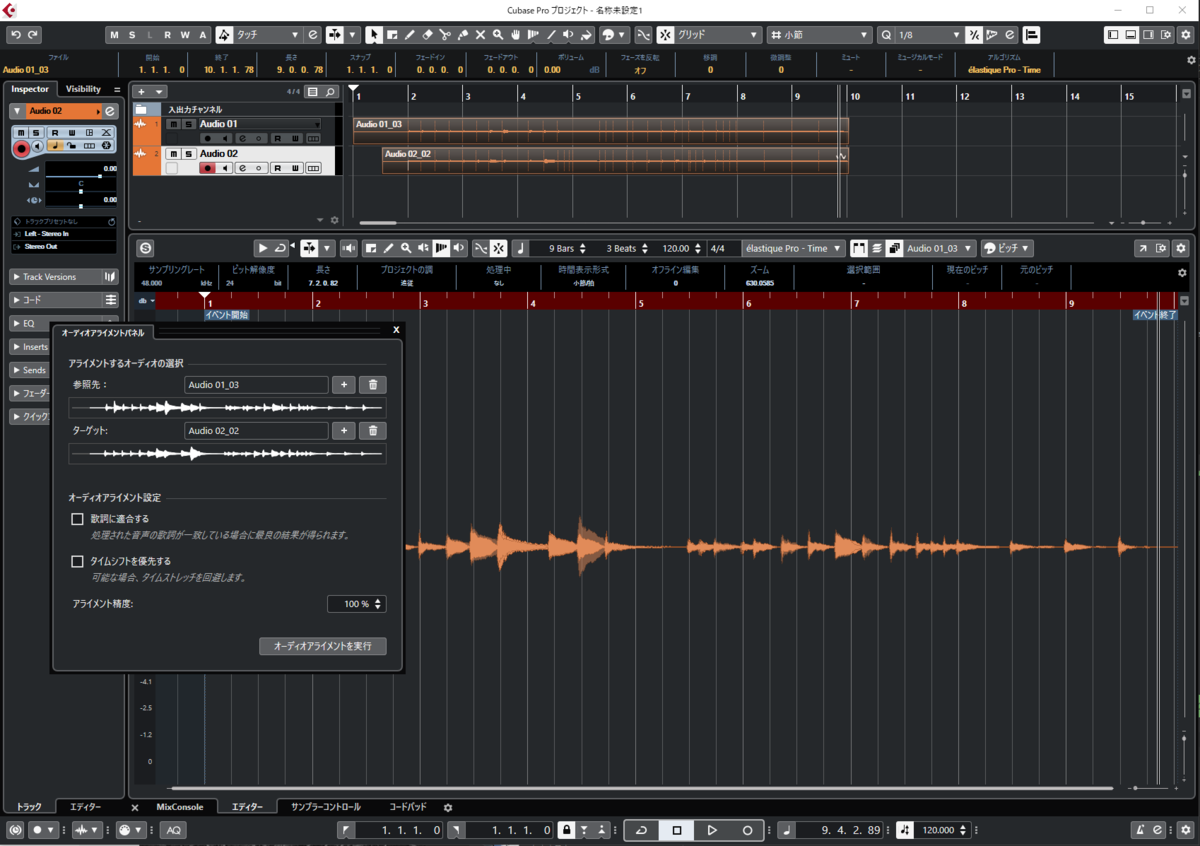Viewport: 1200px width, 846px height.
Task: Click the オーディオアライメントを実行 button
Action: point(323,646)
